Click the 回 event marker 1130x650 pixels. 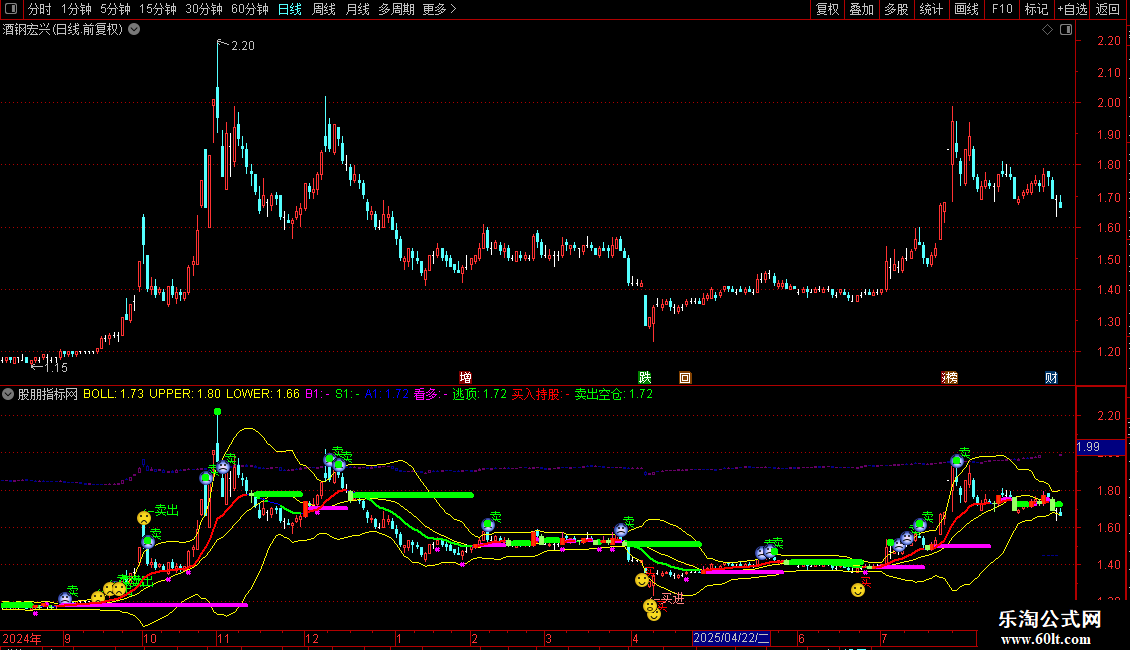(685, 378)
